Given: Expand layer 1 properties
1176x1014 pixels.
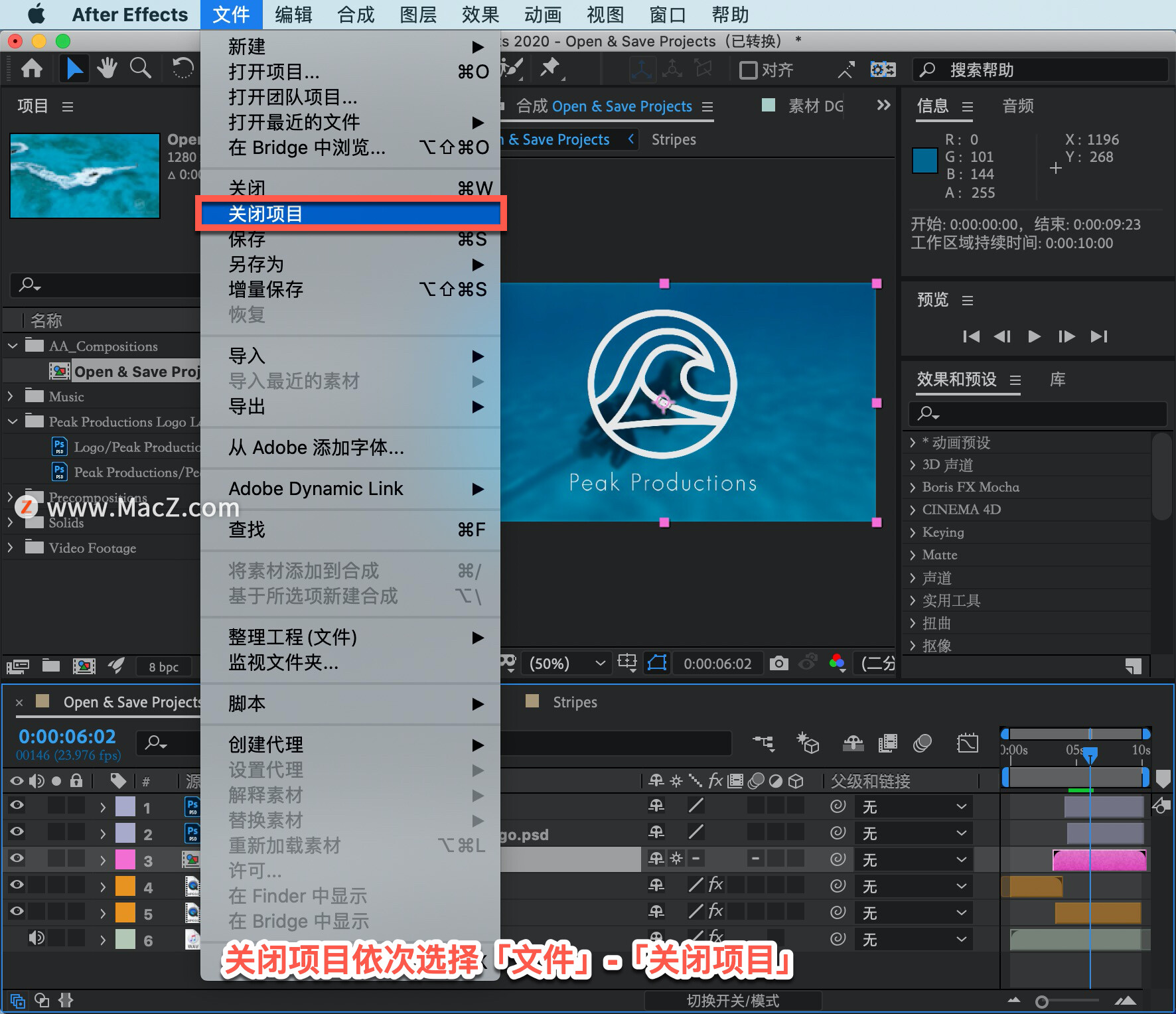Looking at the screenshot, I should pos(102,807).
